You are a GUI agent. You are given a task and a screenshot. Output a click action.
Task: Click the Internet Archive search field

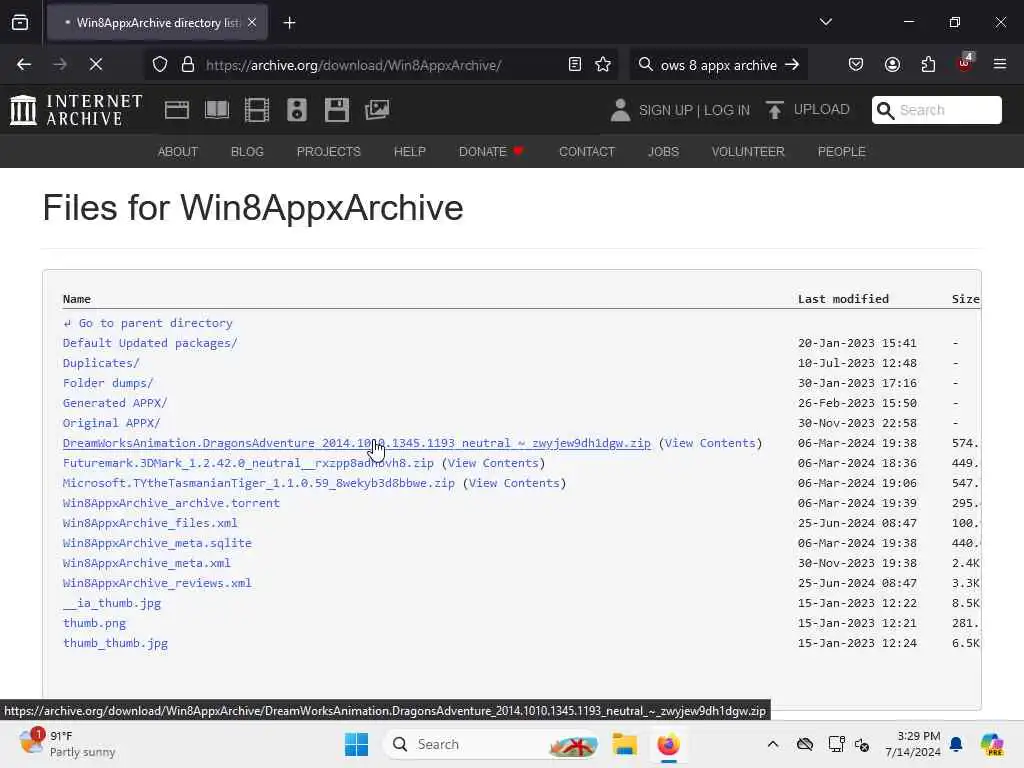tap(936, 110)
